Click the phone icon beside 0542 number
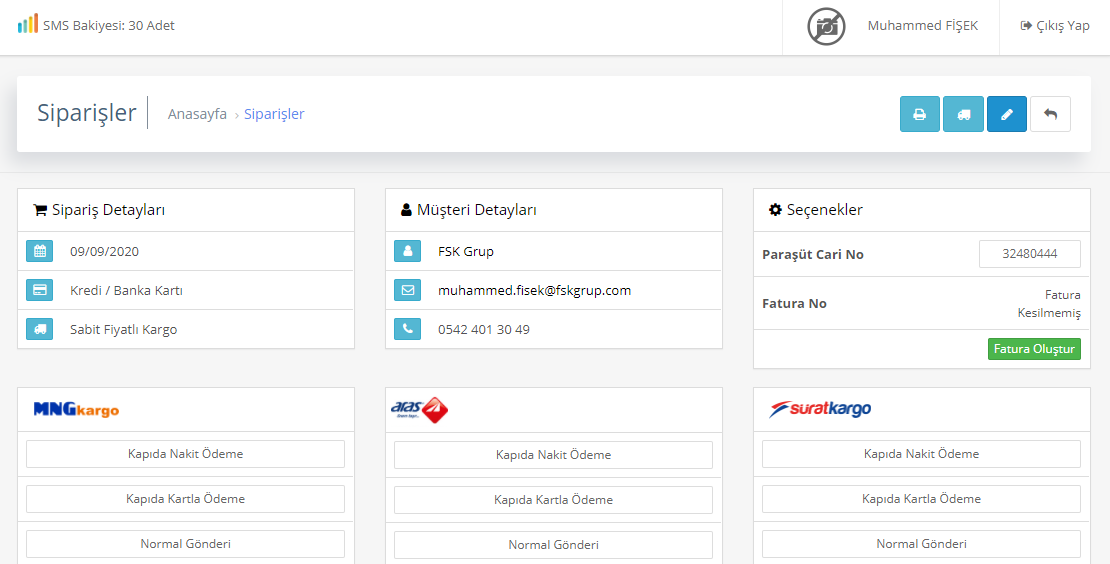1110x564 pixels. click(408, 329)
